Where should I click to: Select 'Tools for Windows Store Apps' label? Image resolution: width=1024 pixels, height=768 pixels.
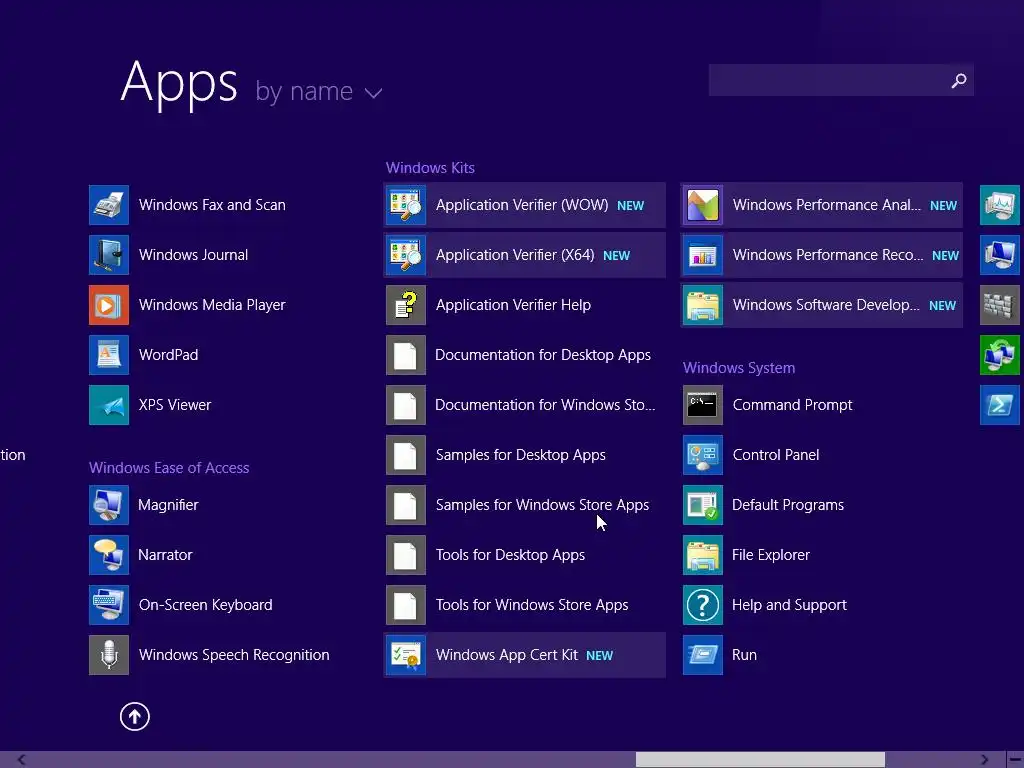pos(532,605)
